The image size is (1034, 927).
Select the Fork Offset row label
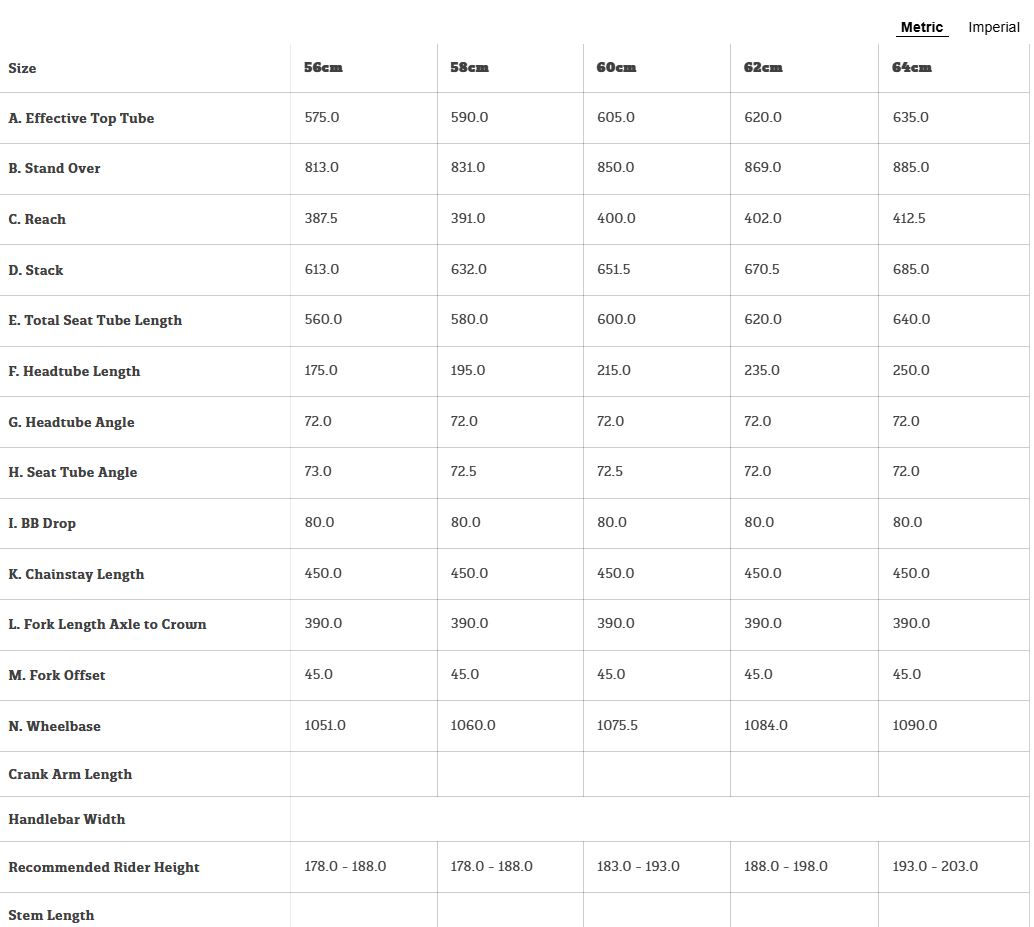click(57, 675)
